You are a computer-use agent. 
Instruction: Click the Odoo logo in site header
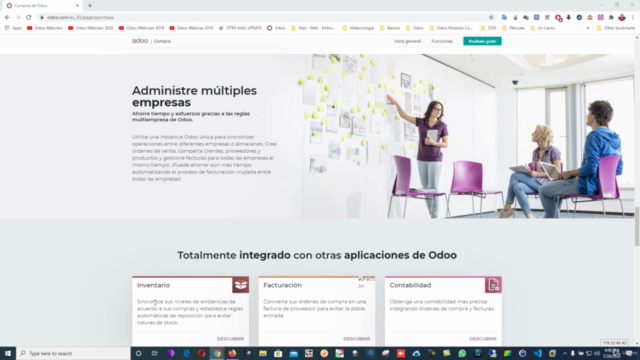140,41
